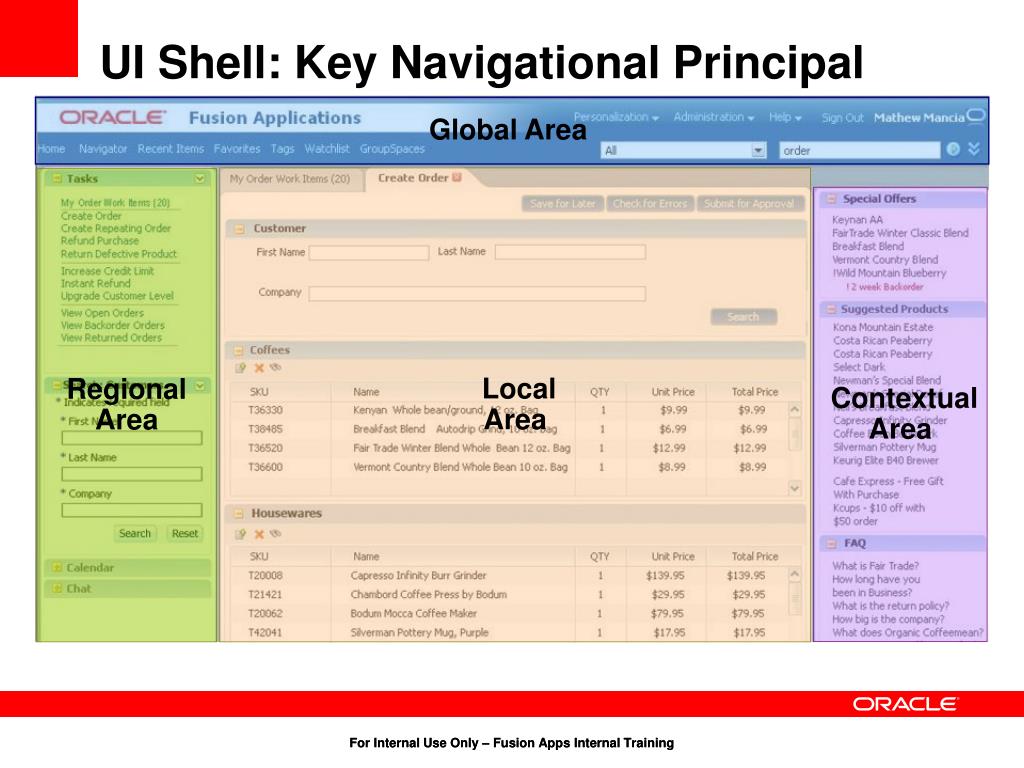Open Recent Items in the global bar
1024x768 pixels.
coord(170,149)
